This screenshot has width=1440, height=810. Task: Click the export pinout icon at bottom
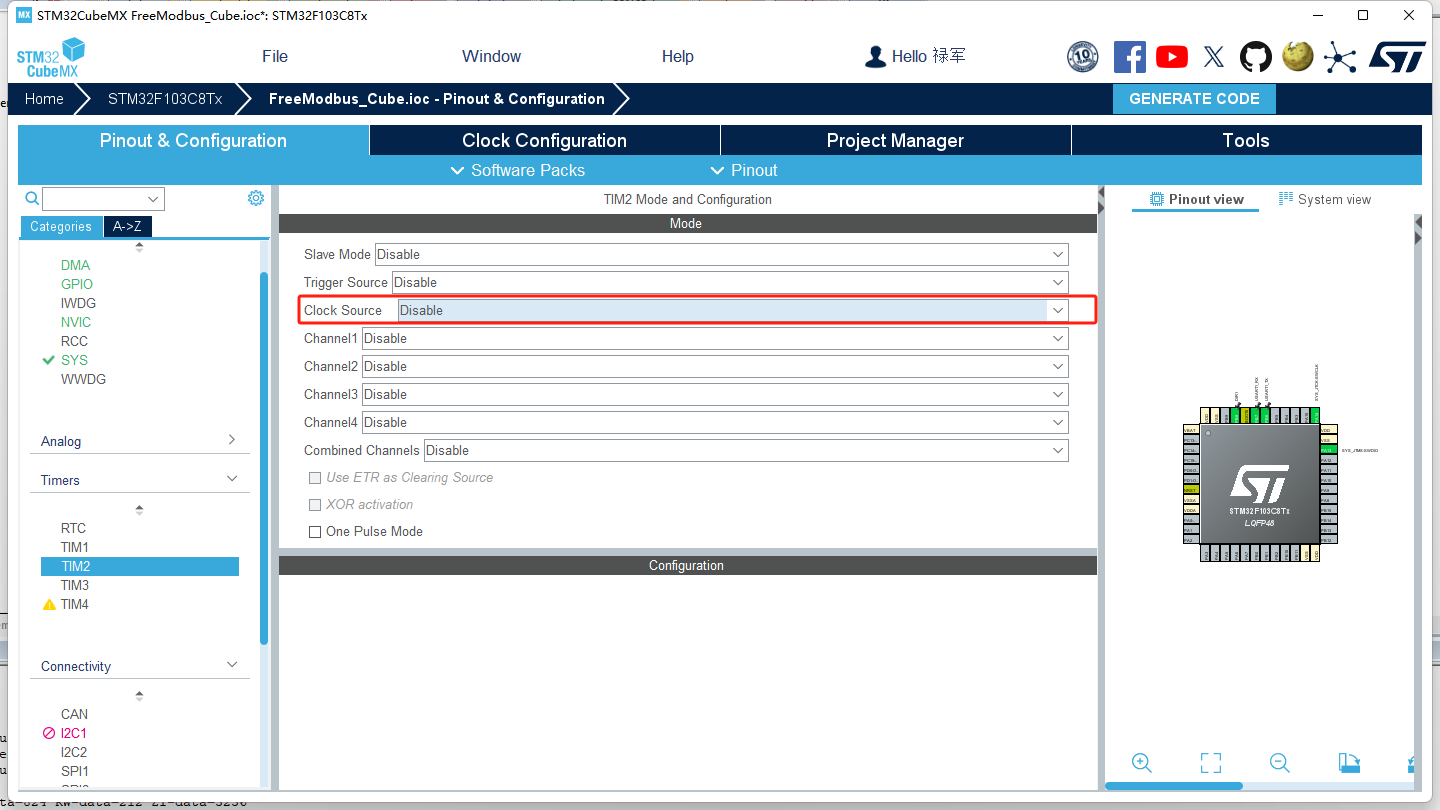click(1350, 763)
